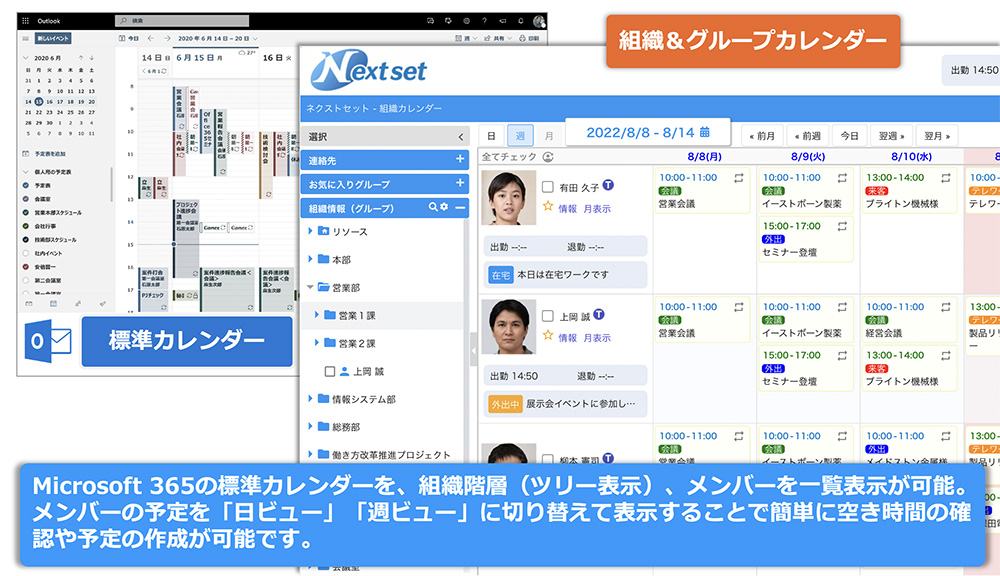Click Teams badge next to 有田 久子
The height and width of the screenshot is (576, 1000).
(x=608, y=185)
